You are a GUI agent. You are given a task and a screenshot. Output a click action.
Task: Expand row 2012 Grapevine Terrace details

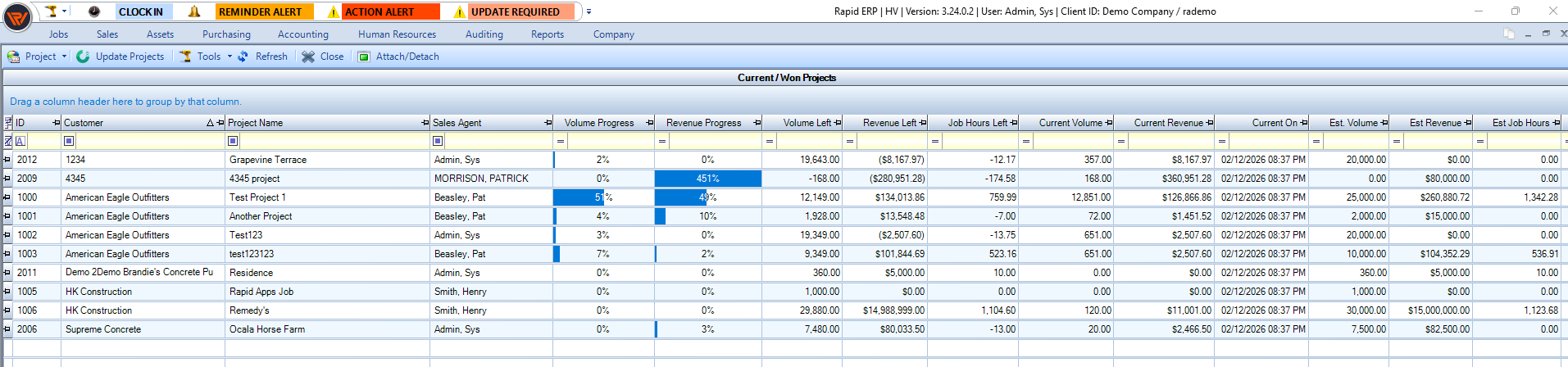point(7,160)
